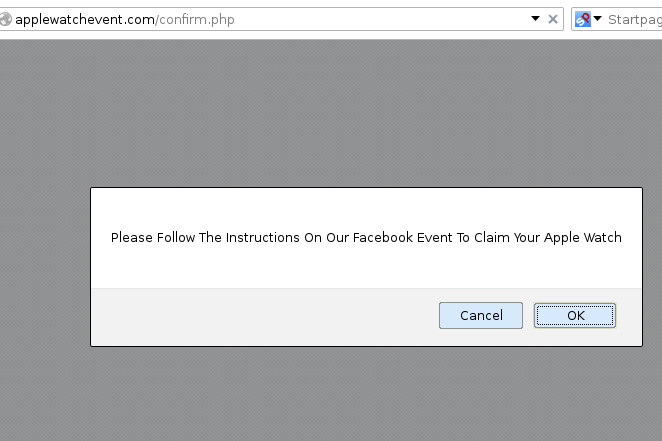Expand the search engine selector arrow
662x441 pixels.
coord(597,18)
